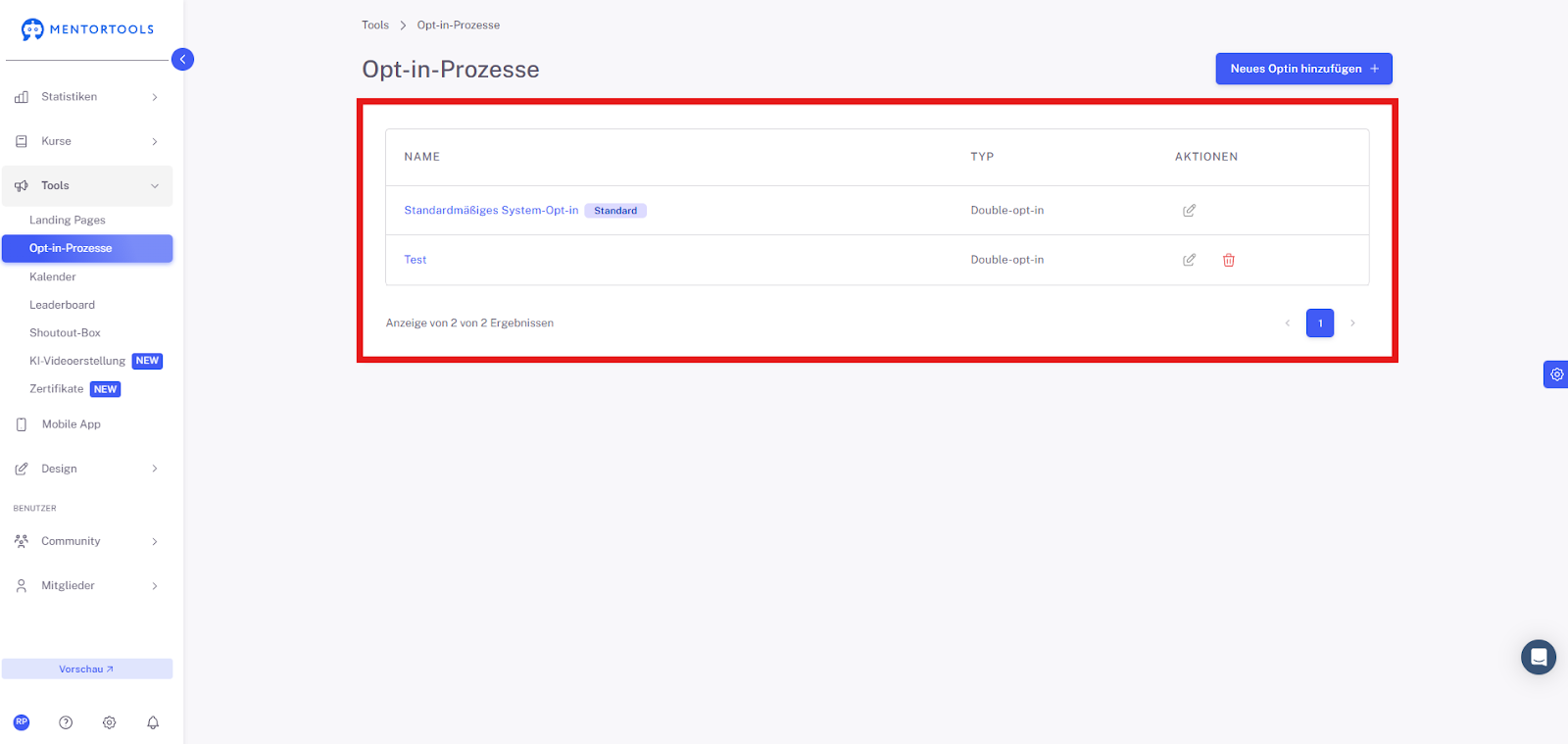The image size is (1568, 744).
Task: Open notifications bell icon
Action: tap(153, 722)
